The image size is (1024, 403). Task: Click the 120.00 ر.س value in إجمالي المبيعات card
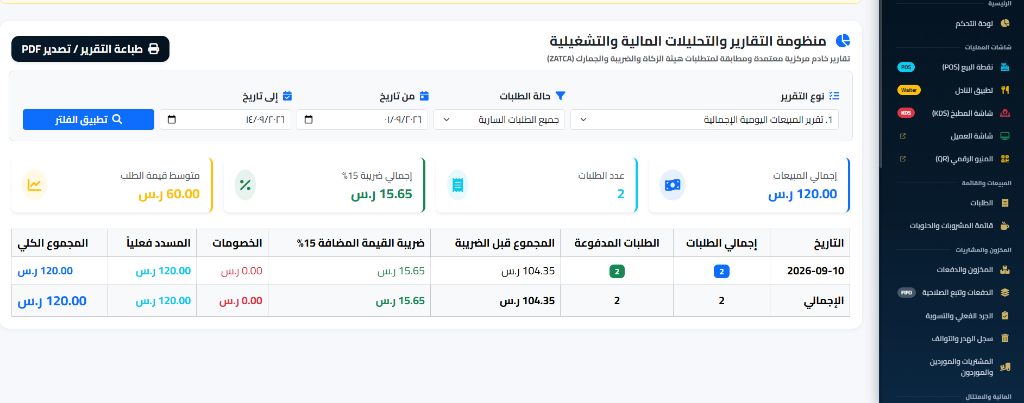pyautogui.click(x=802, y=193)
